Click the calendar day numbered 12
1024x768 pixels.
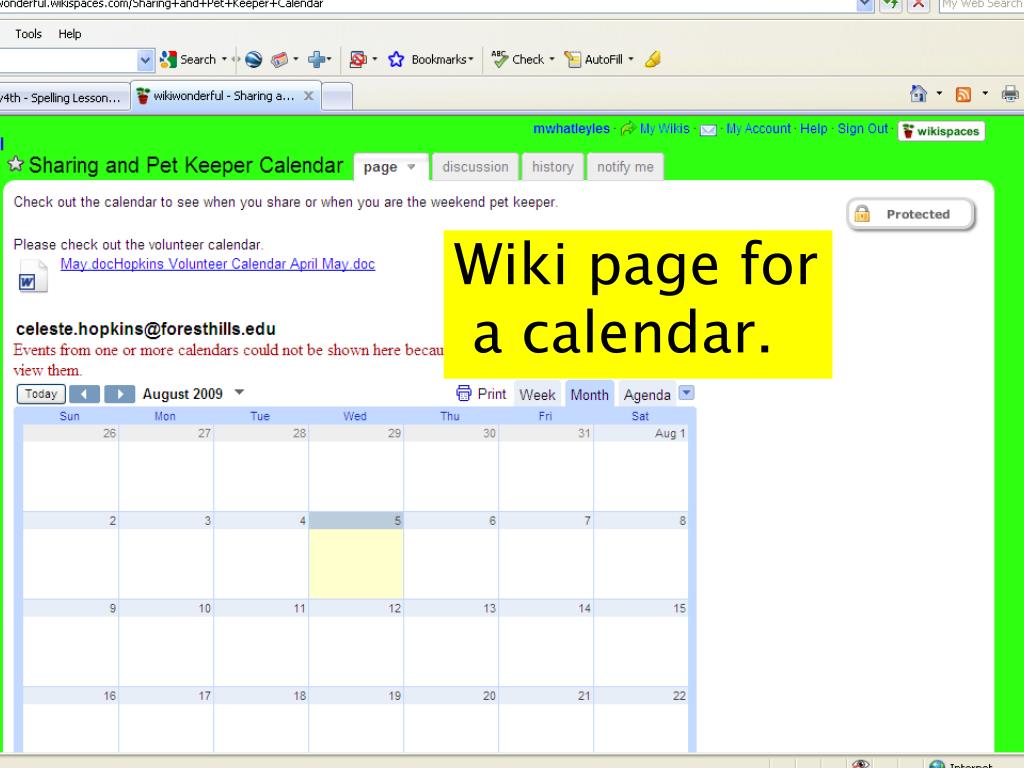pyautogui.click(x=356, y=643)
